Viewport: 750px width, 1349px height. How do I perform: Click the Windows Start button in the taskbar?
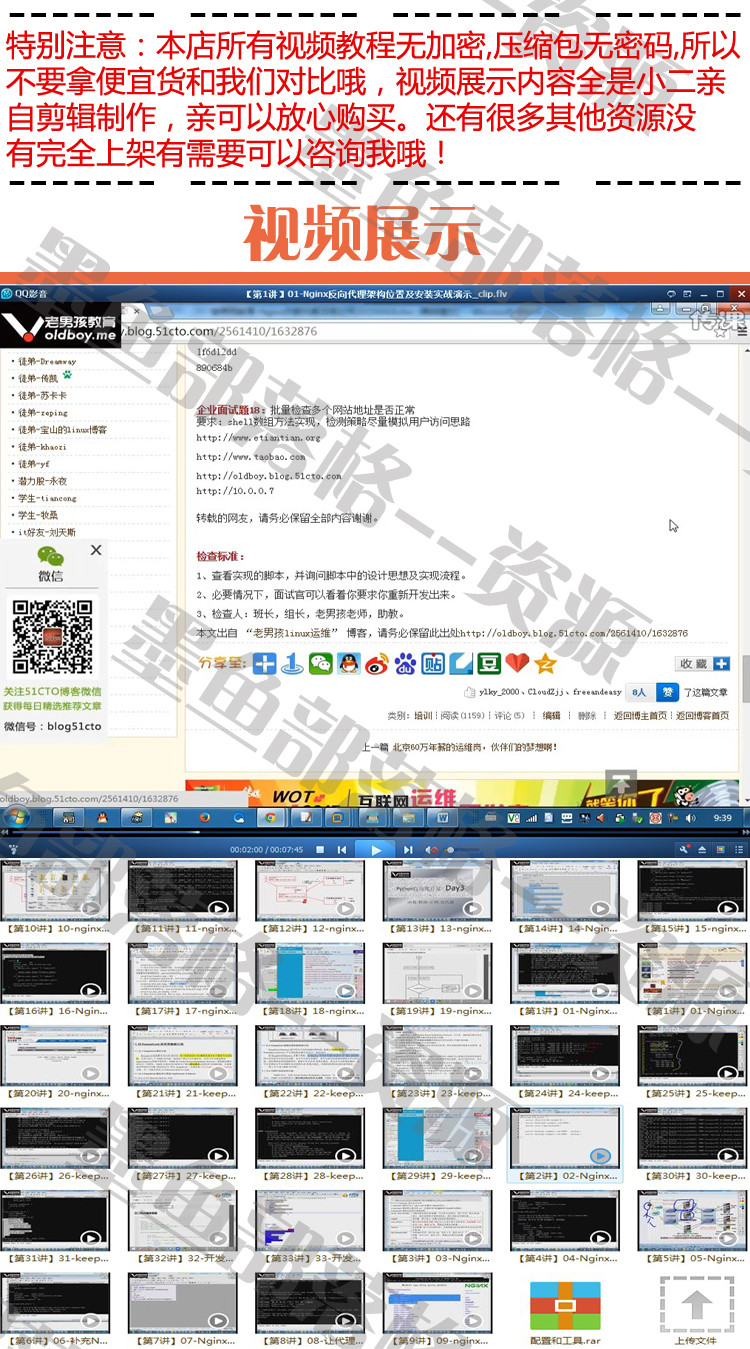[x=17, y=818]
